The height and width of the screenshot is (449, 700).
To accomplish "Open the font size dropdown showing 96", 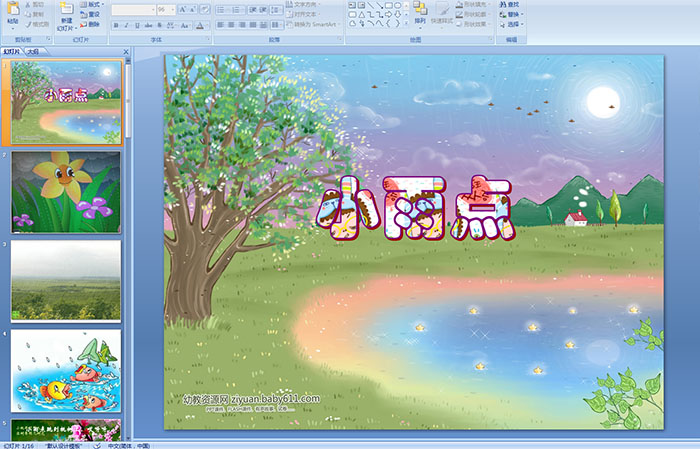I will click(x=166, y=10).
